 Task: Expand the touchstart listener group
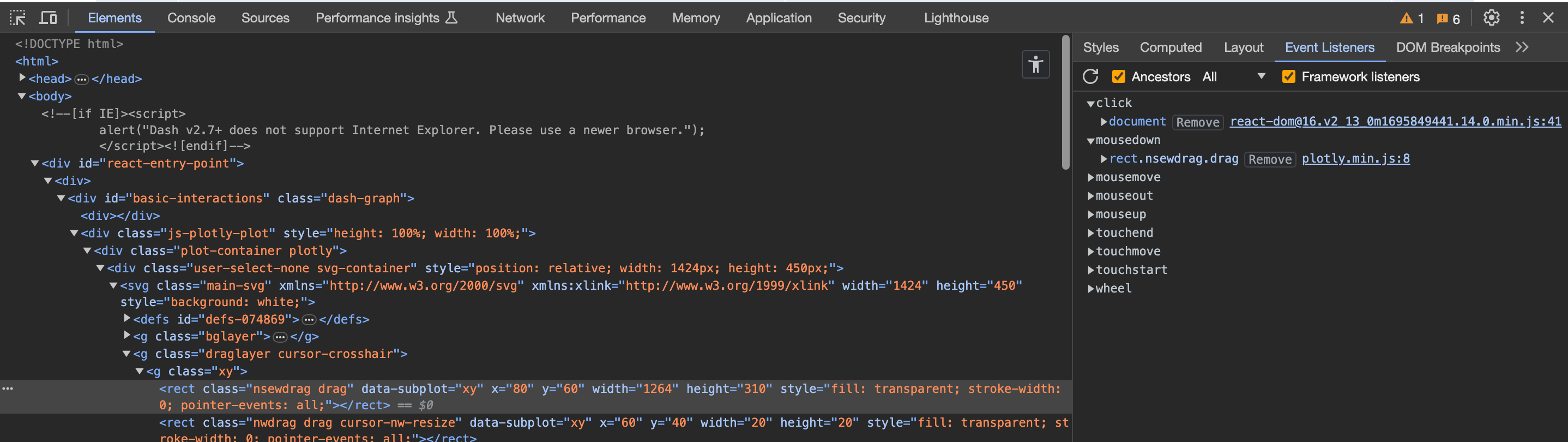(x=1091, y=270)
